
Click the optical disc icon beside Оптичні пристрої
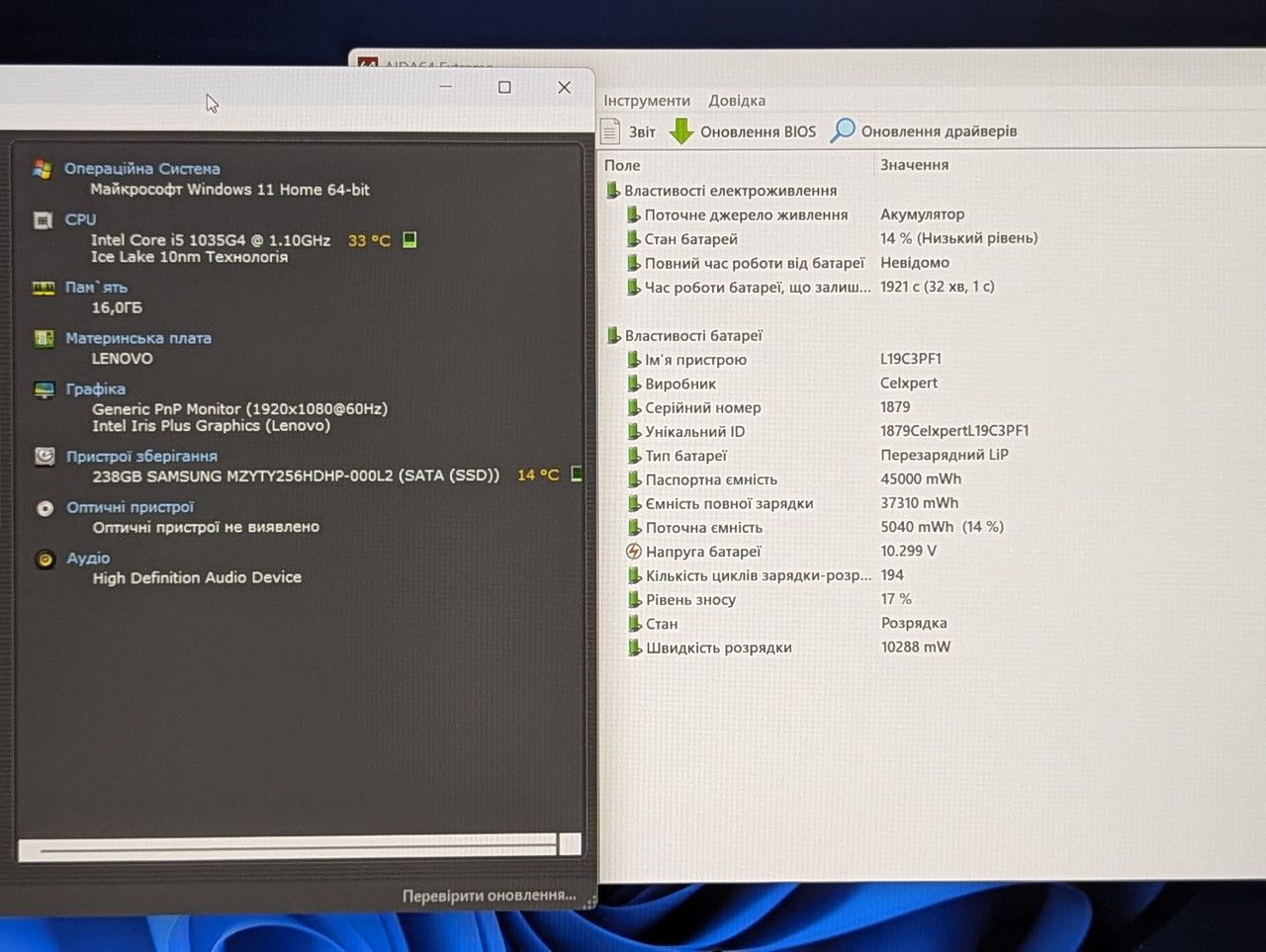click(x=45, y=508)
